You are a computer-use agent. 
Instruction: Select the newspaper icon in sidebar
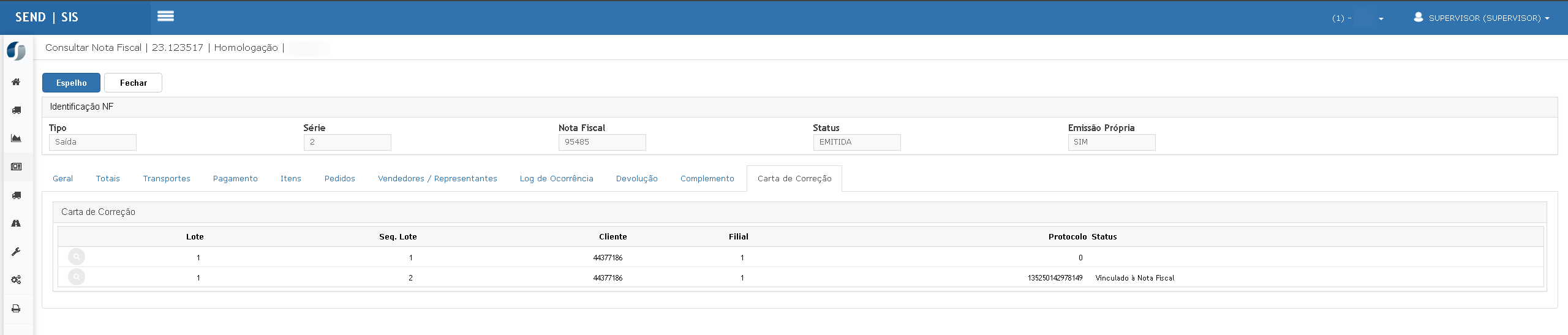click(17, 167)
